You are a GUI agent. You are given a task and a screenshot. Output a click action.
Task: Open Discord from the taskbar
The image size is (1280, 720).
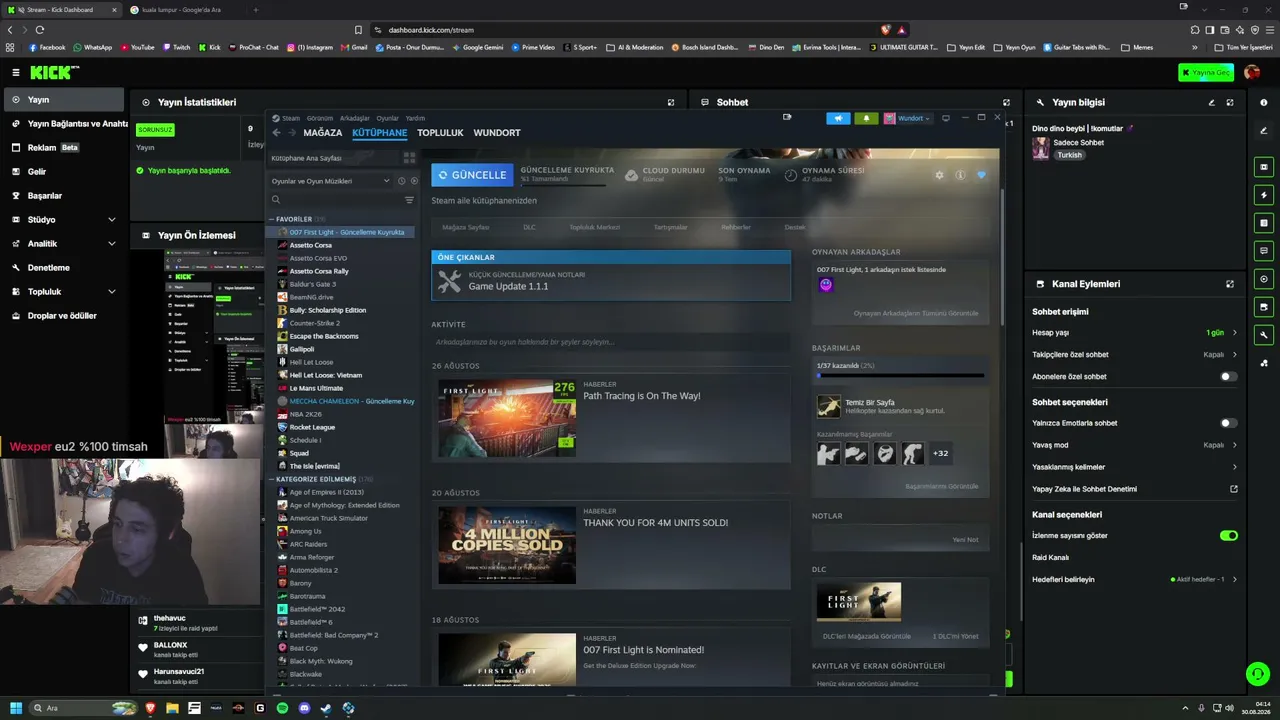pos(304,708)
